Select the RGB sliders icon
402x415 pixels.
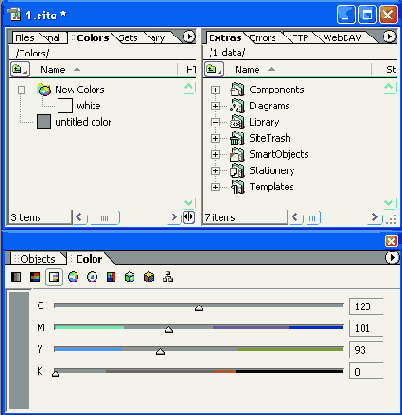click(x=35, y=277)
